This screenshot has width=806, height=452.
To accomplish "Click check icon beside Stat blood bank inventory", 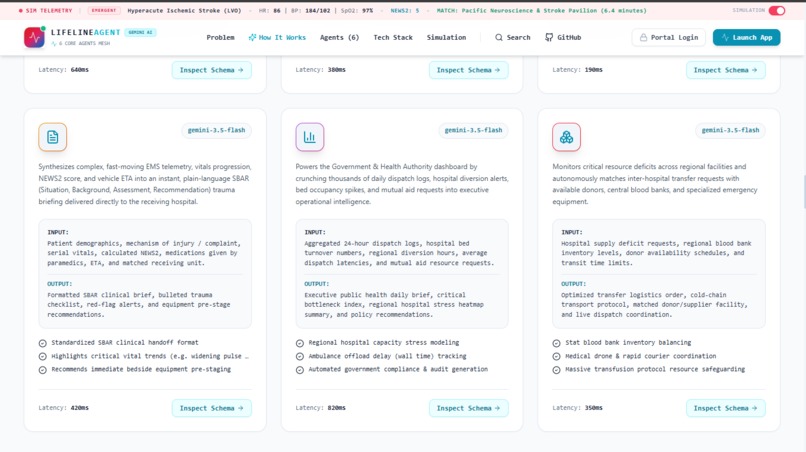I will pyautogui.click(x=556, y=343).
